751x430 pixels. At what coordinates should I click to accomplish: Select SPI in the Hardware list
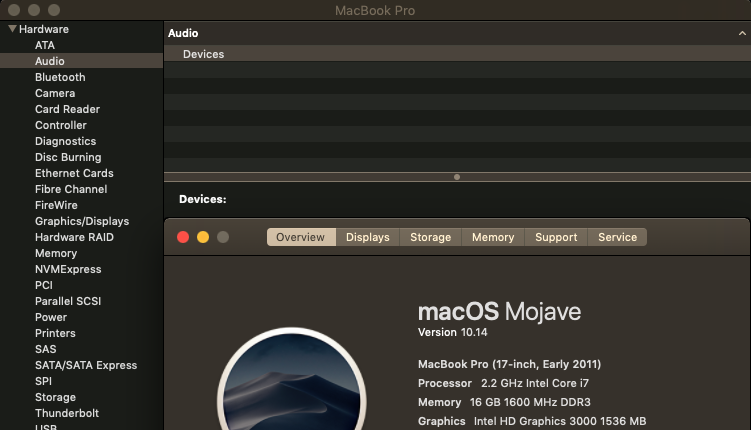(43, 381)
